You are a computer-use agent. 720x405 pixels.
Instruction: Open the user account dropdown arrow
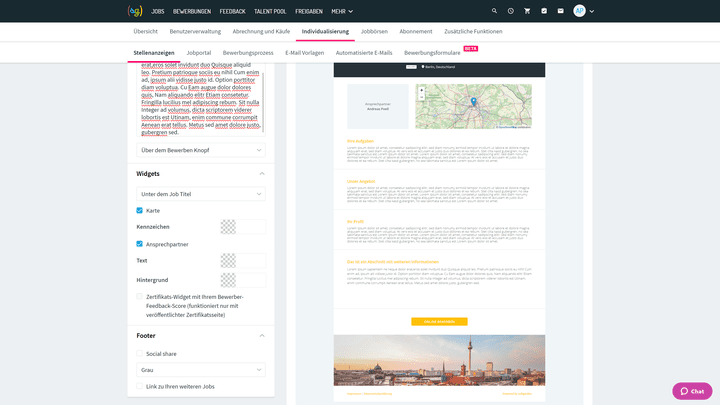[x=591, y=11]
